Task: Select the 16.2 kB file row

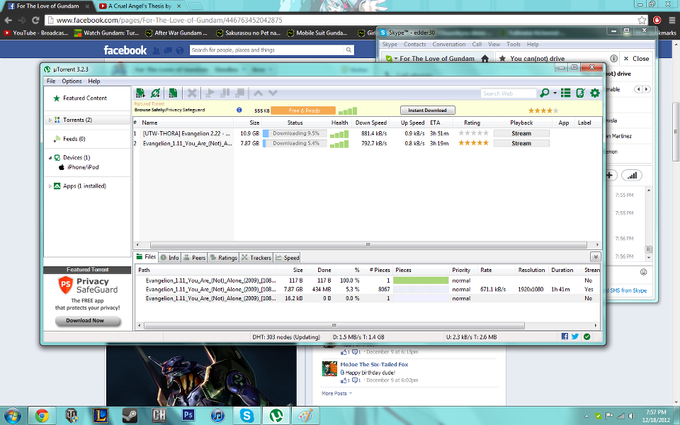Action: pos(367,298)
